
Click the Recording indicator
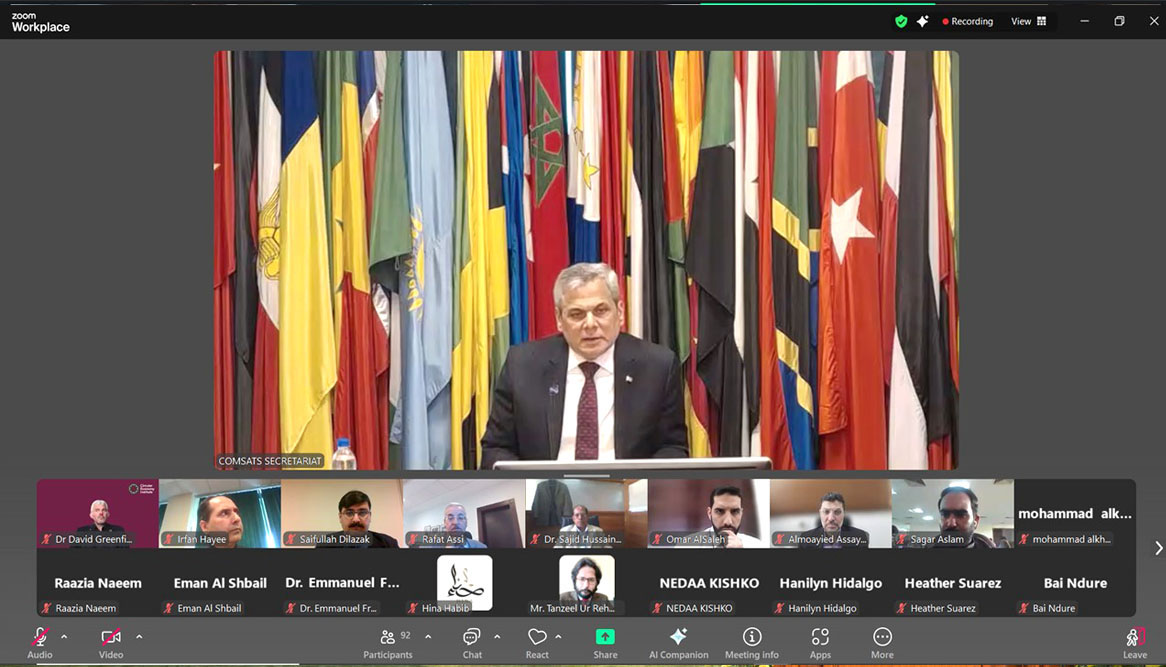pyautogui.click(x=967, y=22)
